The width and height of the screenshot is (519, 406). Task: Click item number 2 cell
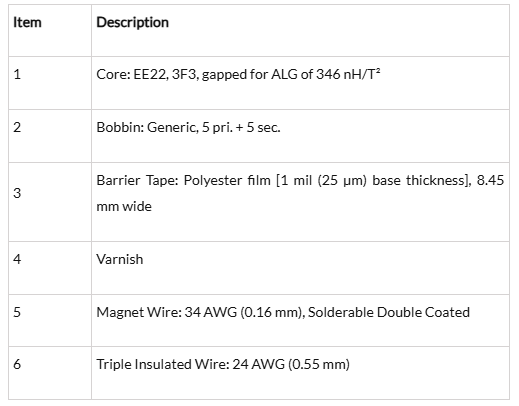tap(50, 136)
